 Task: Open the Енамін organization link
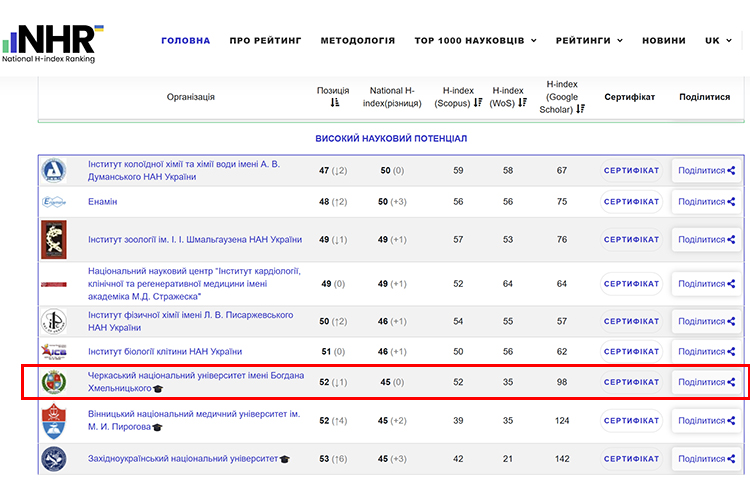pos(102,202)
